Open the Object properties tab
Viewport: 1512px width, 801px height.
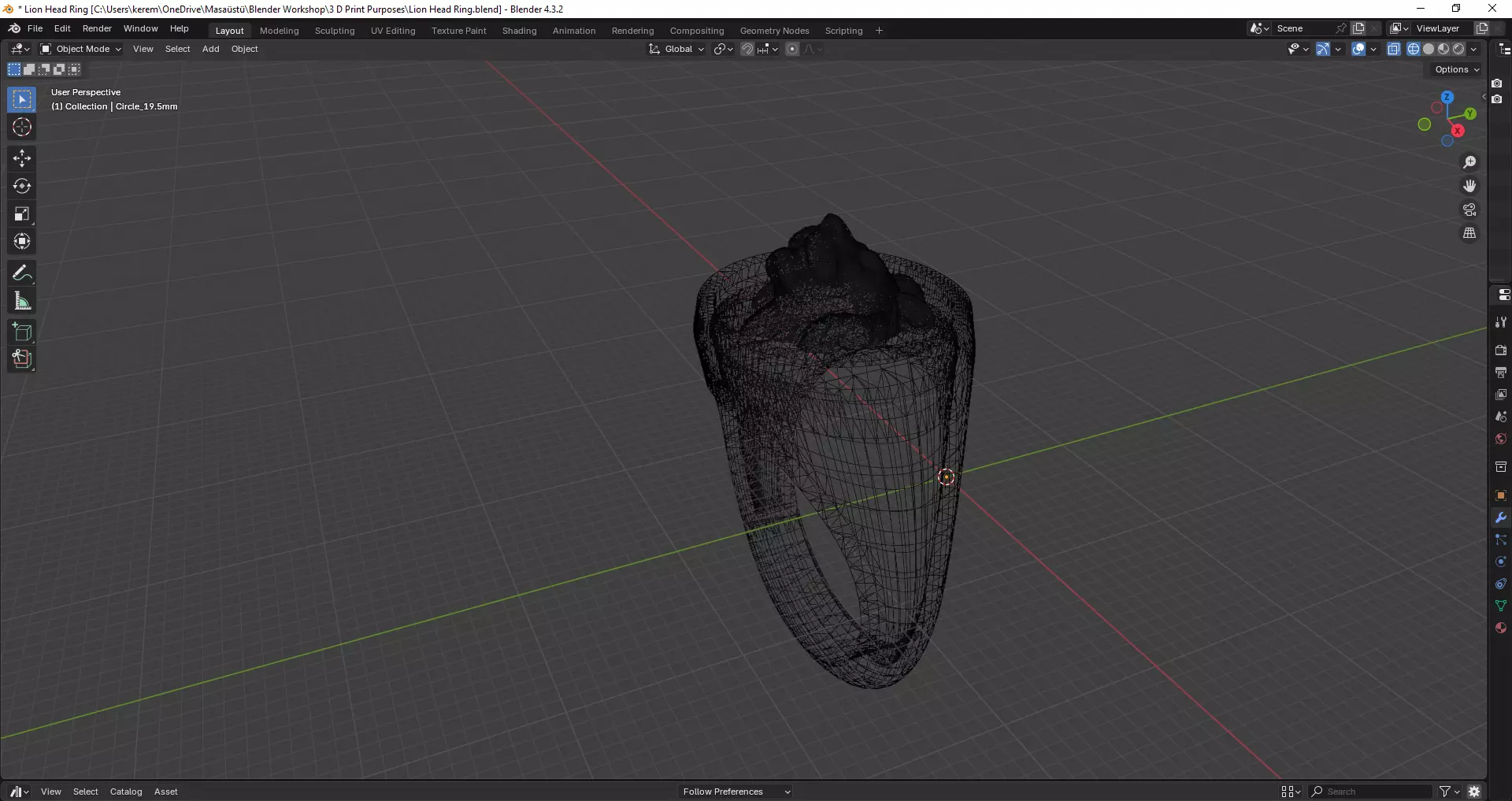(x=1501, y=495)
